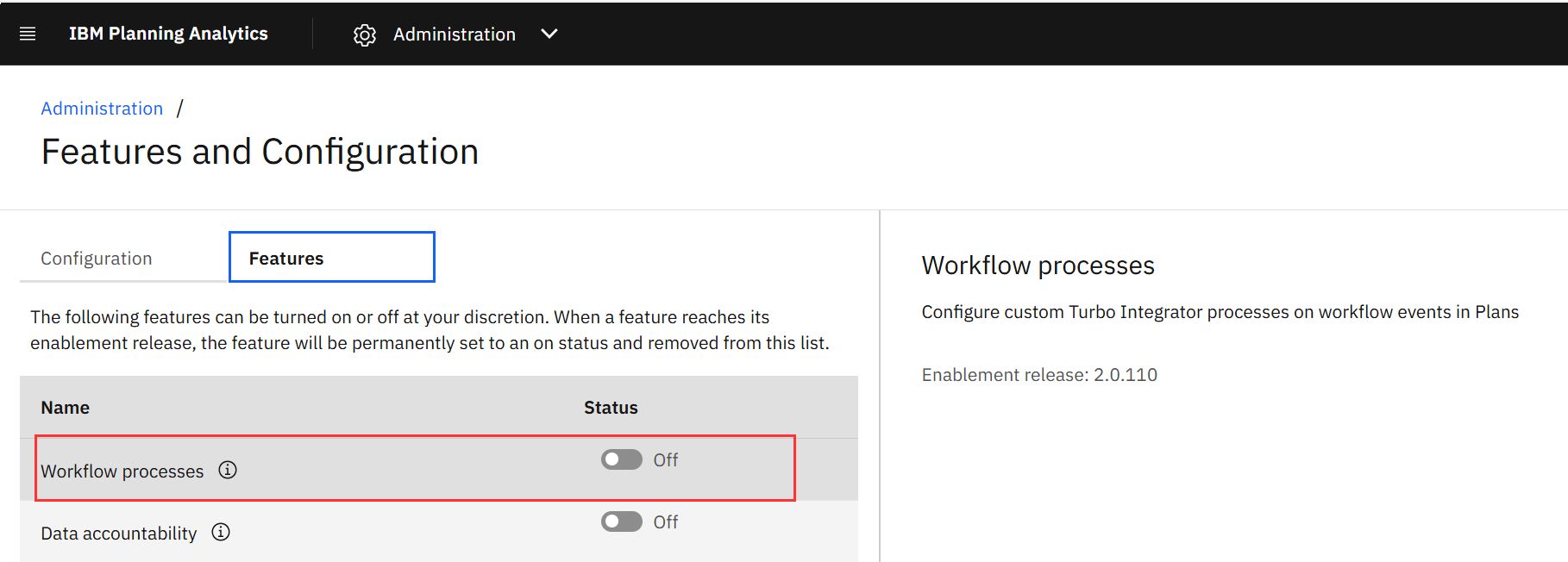Turn on the Data accountability switch
This screenshot has width=1568, height=562.
(621, 521)
